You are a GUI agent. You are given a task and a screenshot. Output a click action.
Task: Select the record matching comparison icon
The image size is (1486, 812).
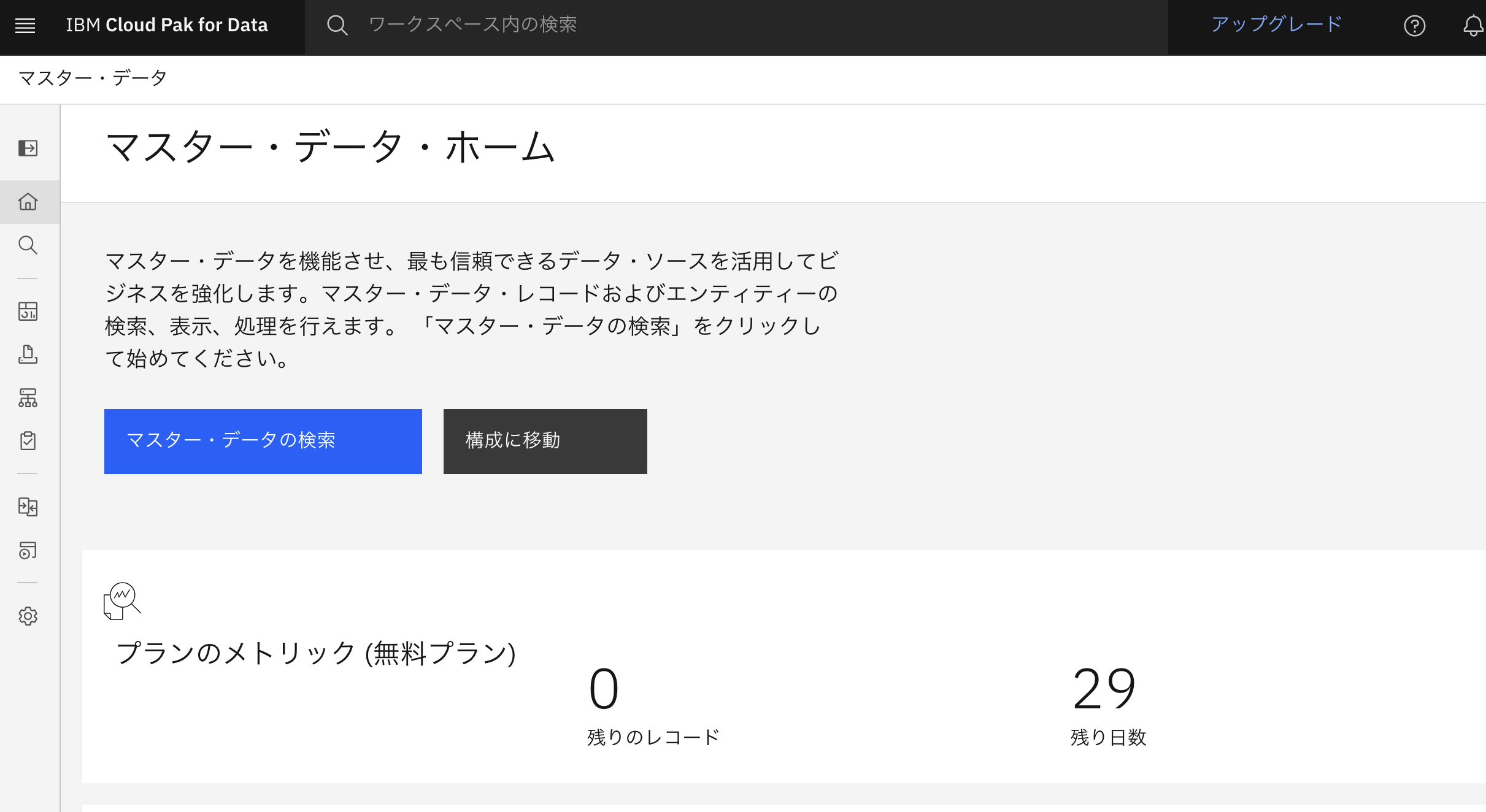(28, 507)
